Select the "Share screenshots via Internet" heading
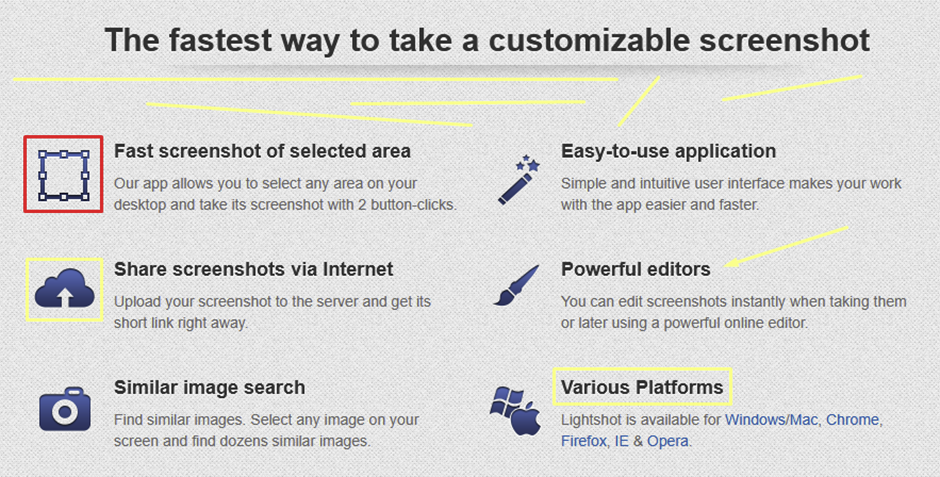The image size is (940, 477). pos(253,269)
